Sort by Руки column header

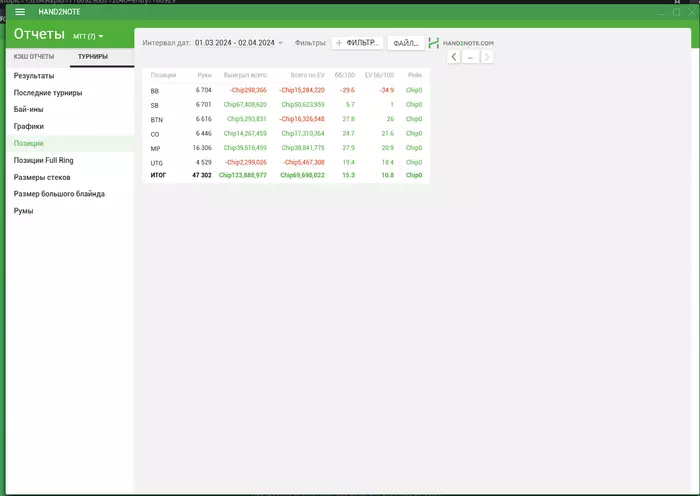[204, 75]
